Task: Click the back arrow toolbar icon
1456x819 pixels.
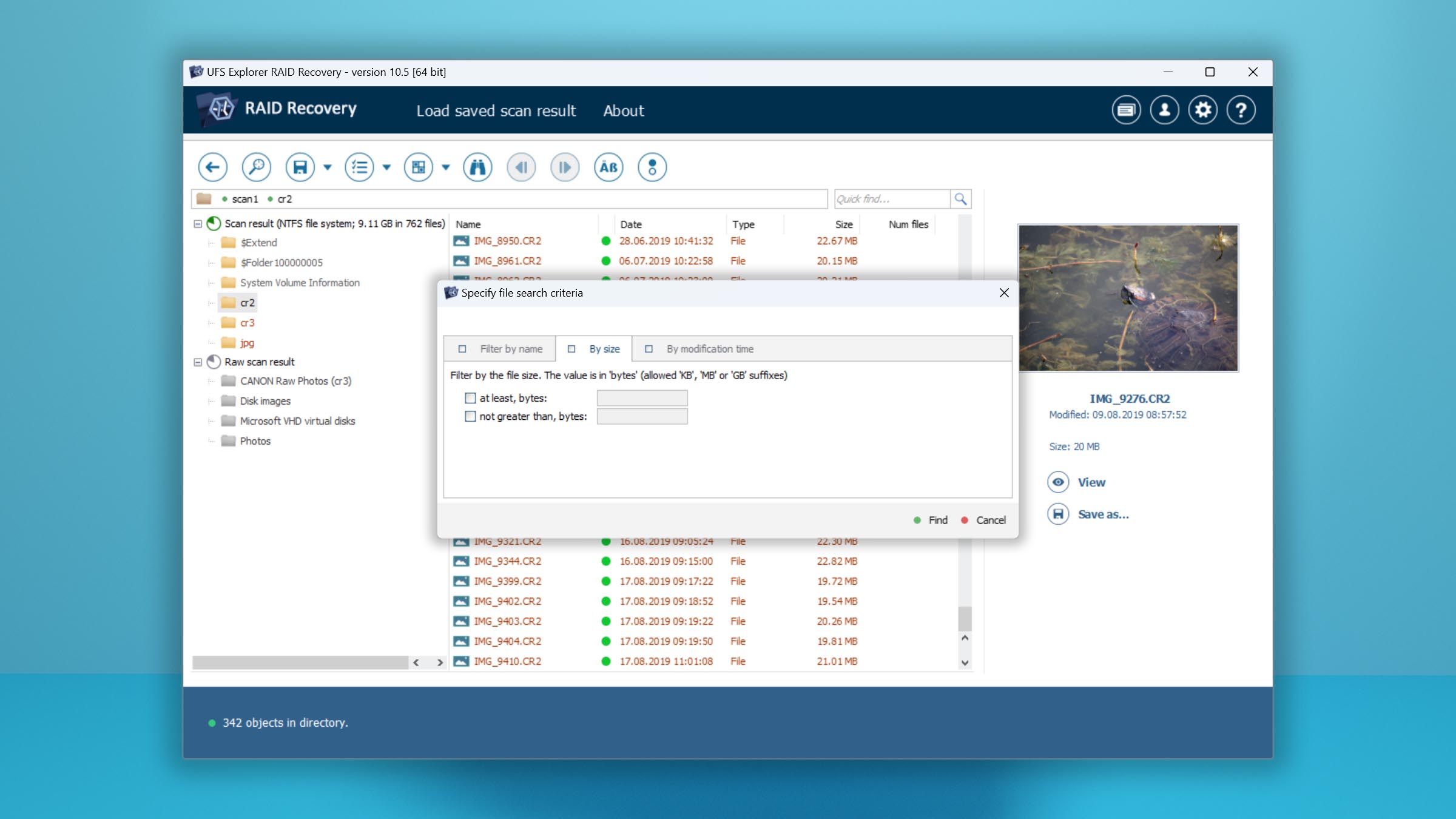Action: 212,167
